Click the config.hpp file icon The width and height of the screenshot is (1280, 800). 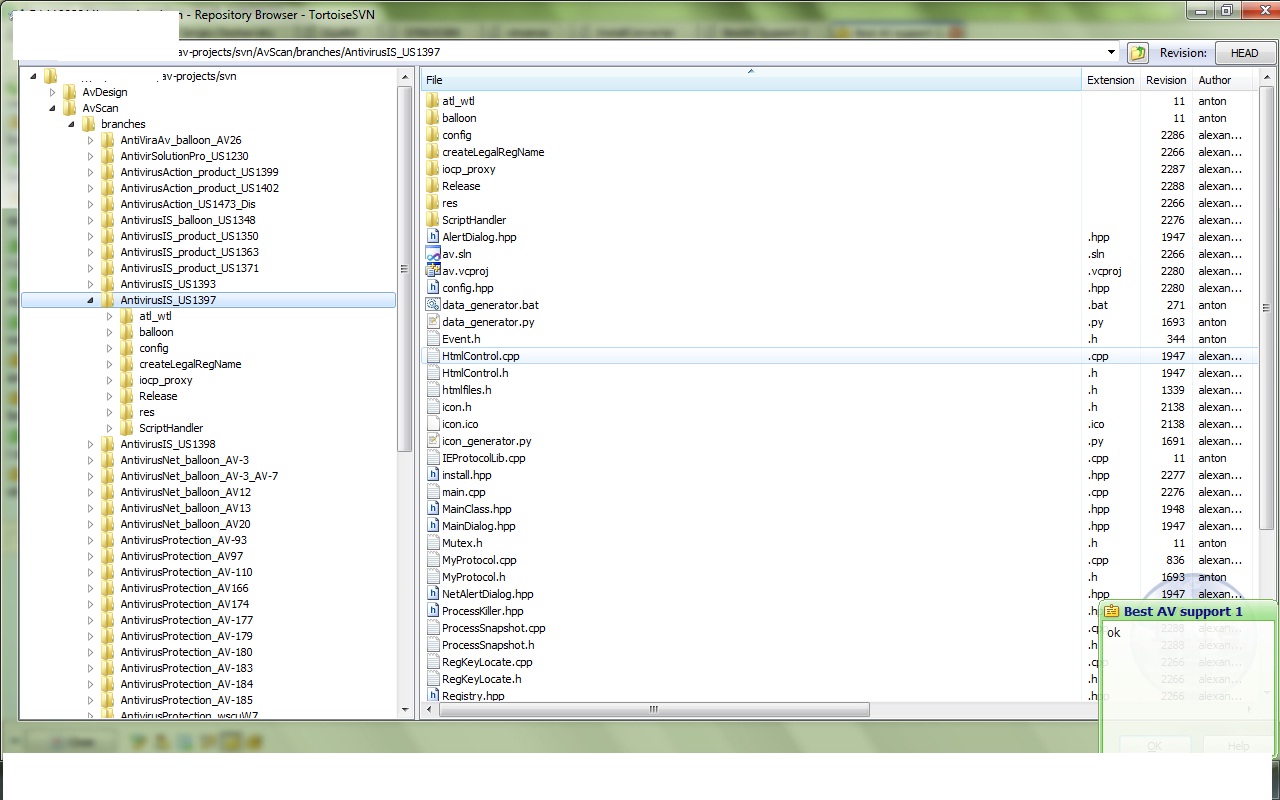(x=433, y=288)
